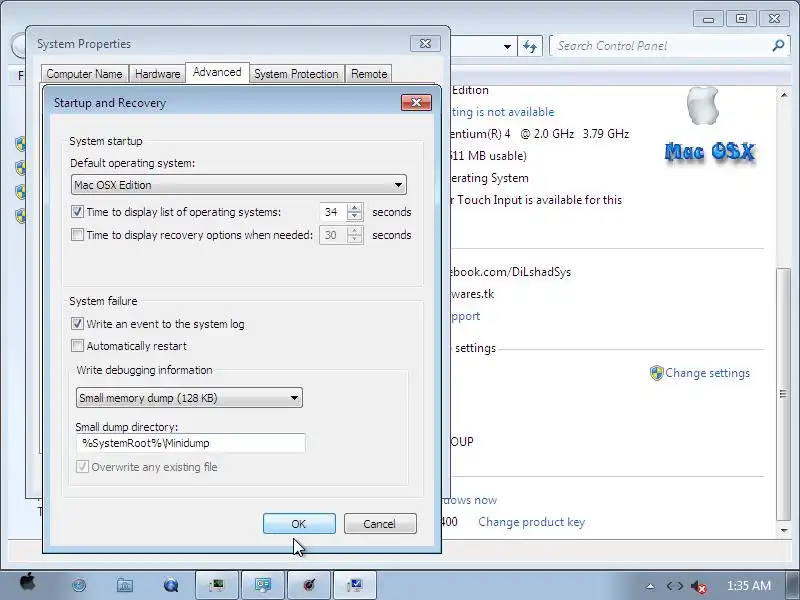The height and width of the screenshot is (600, 800).
Task: Open the red gauge taskbar app
Action: pyautogui.click(x=309, y=585)
